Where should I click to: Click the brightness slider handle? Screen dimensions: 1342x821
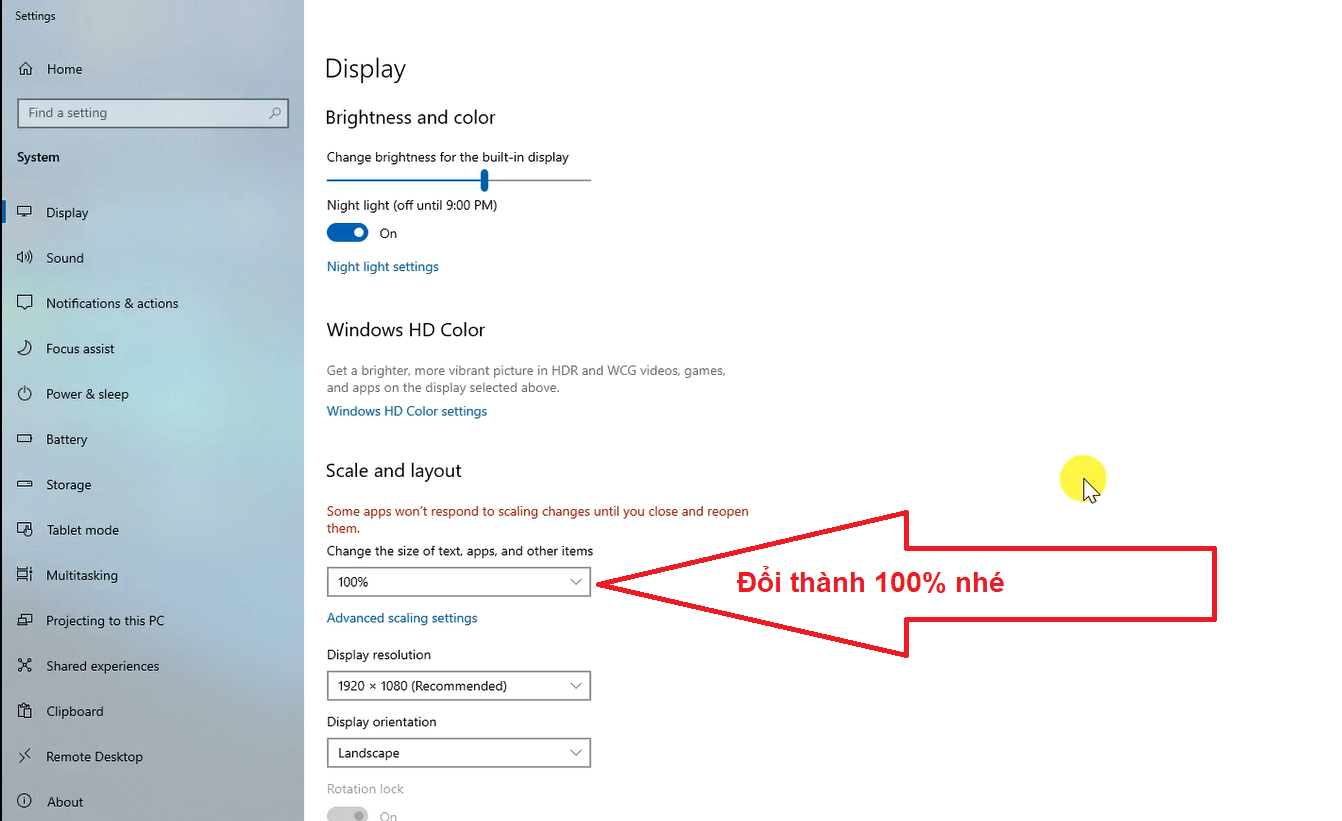pyautogui.click(x=484, y=180)
